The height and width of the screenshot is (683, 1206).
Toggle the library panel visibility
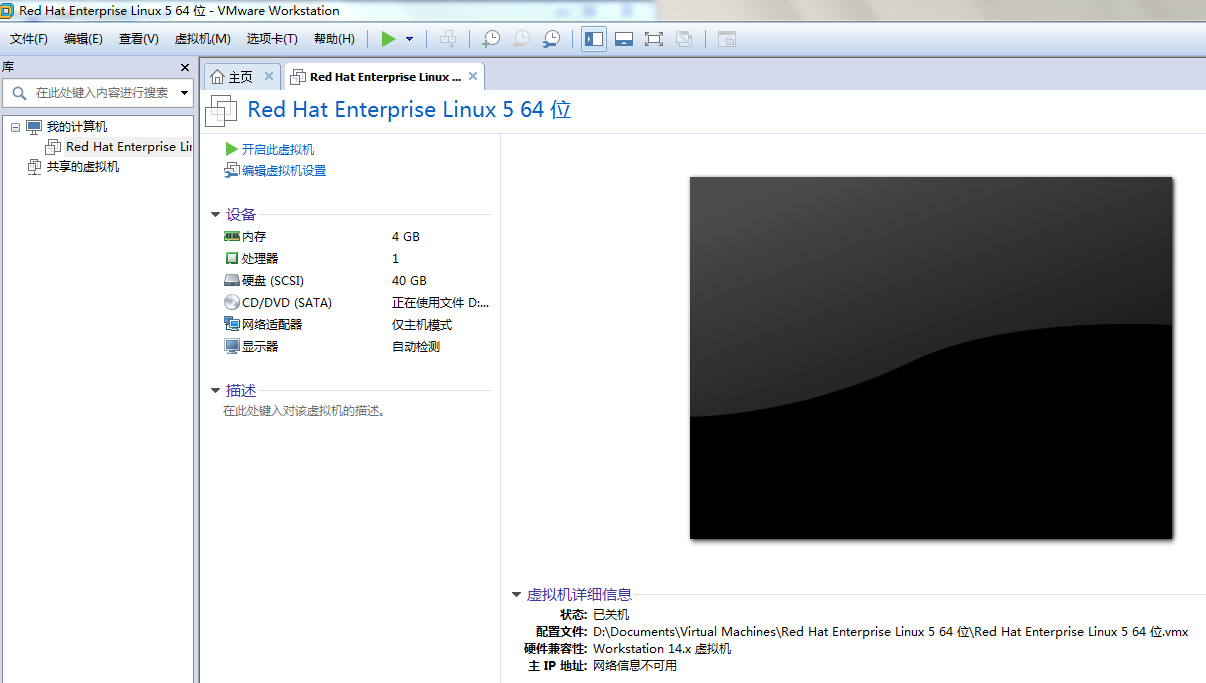[x=594, y=39]
